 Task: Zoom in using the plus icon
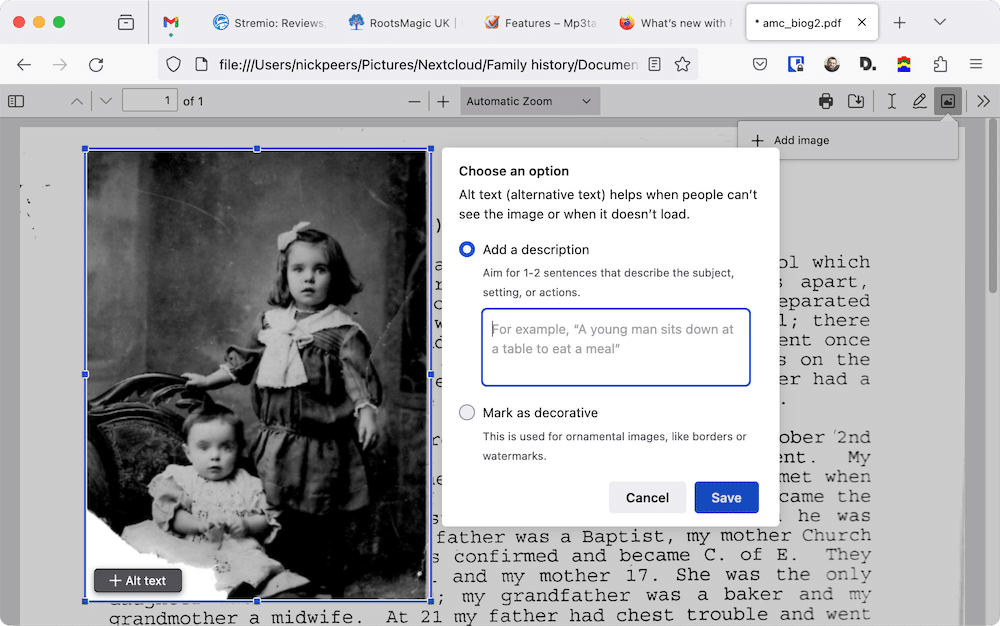[x=441, y=100]
